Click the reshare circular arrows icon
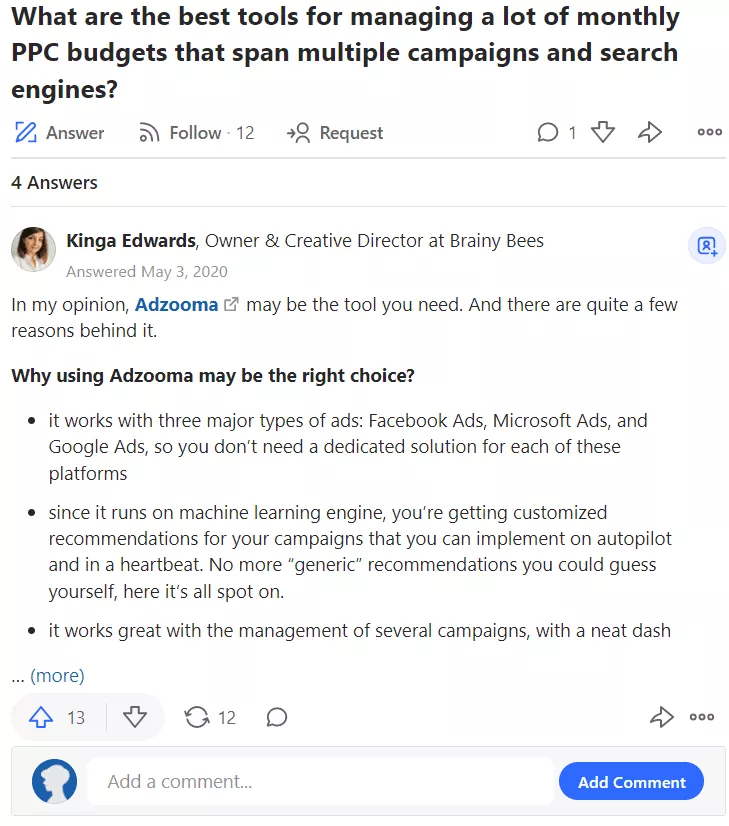Viewport: 729px width, 826px height. pos(196,717)
